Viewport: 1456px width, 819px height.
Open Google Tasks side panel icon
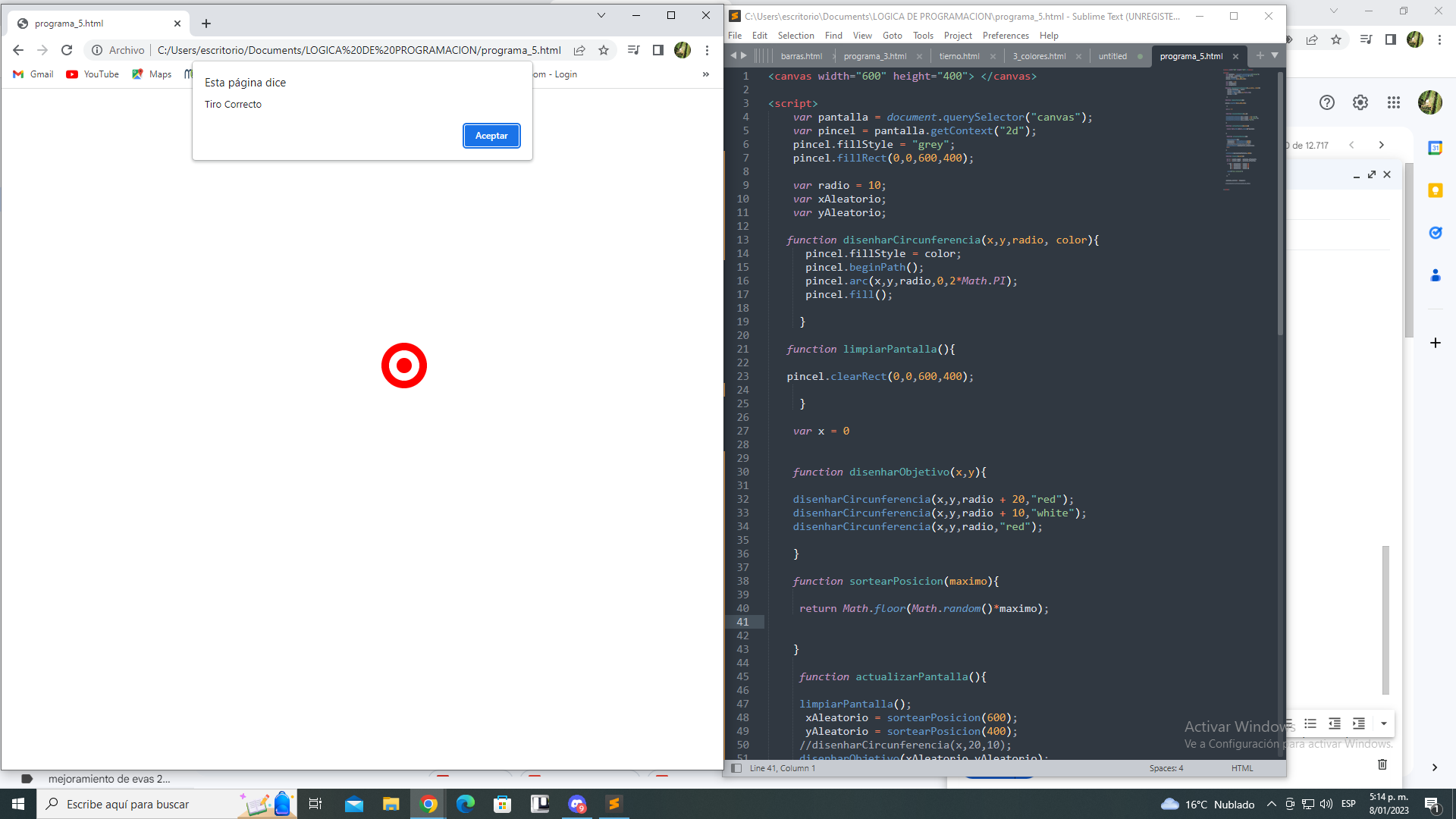coord(1435,233)
